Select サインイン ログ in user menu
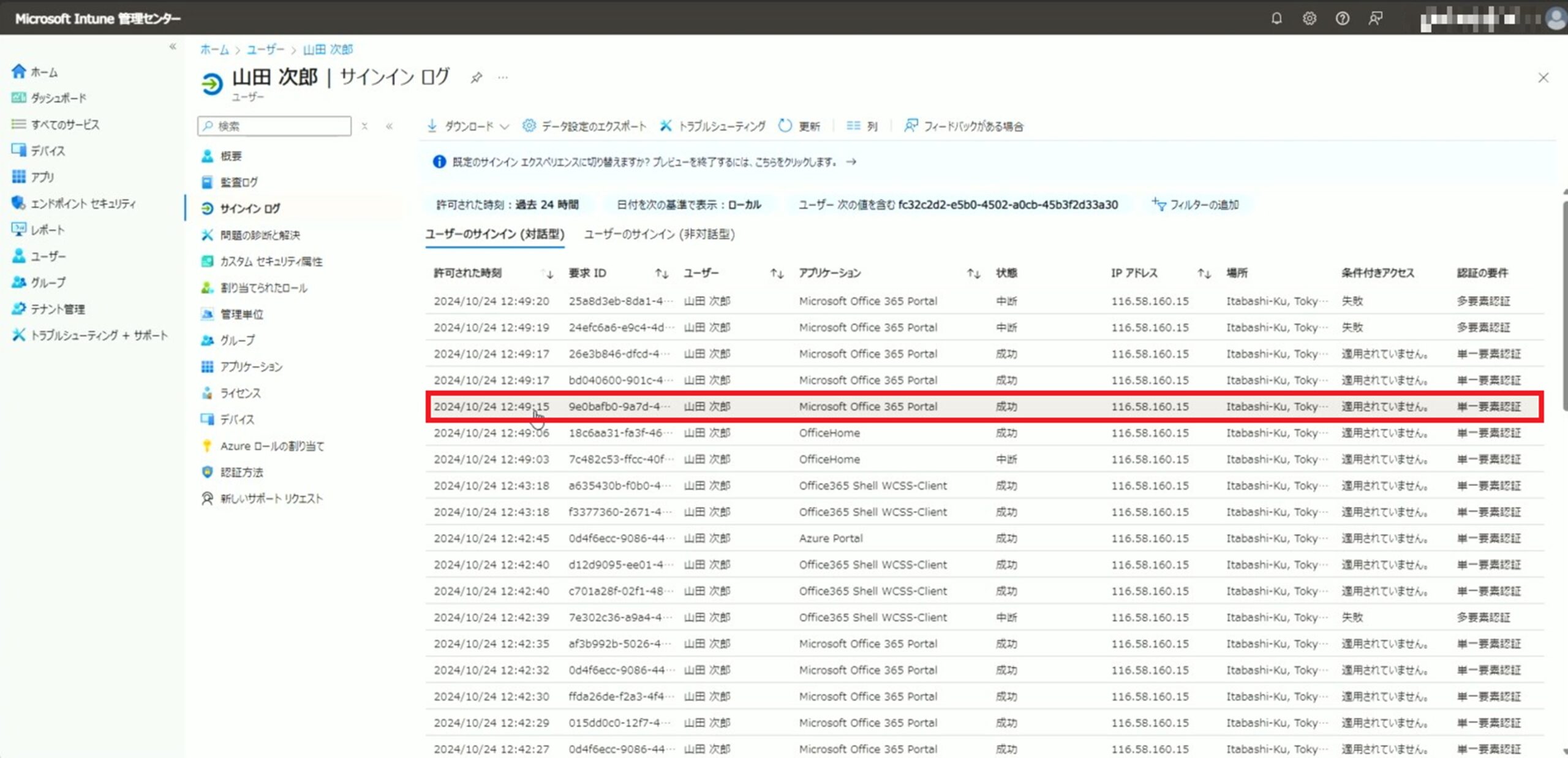The image size is (1568, 758). [x=241, y=209]
